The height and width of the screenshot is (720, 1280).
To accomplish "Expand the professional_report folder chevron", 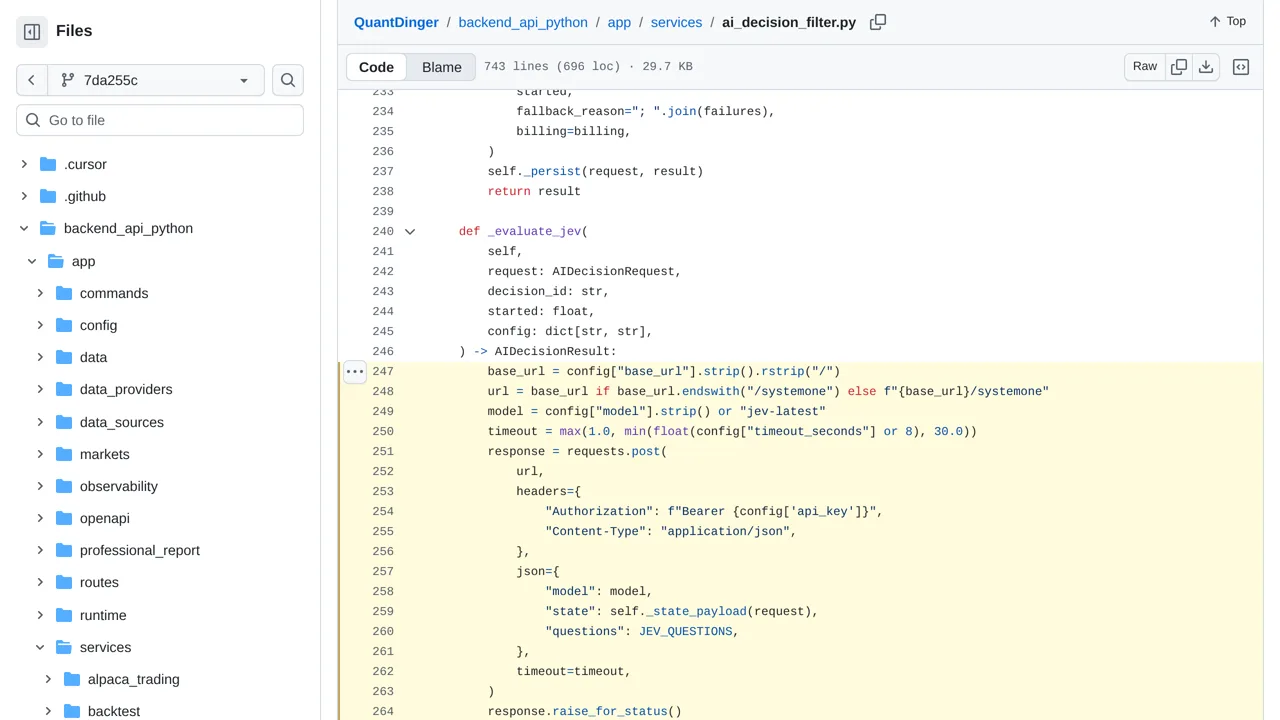I will click(40, 550).
